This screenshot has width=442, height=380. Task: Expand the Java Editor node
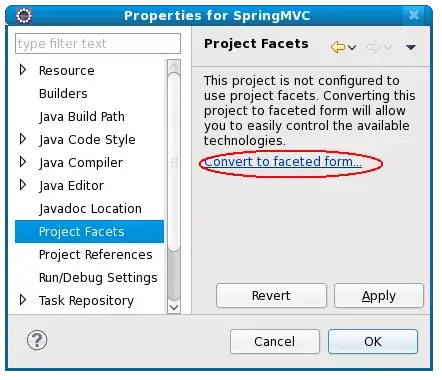(x=23, y=185)
